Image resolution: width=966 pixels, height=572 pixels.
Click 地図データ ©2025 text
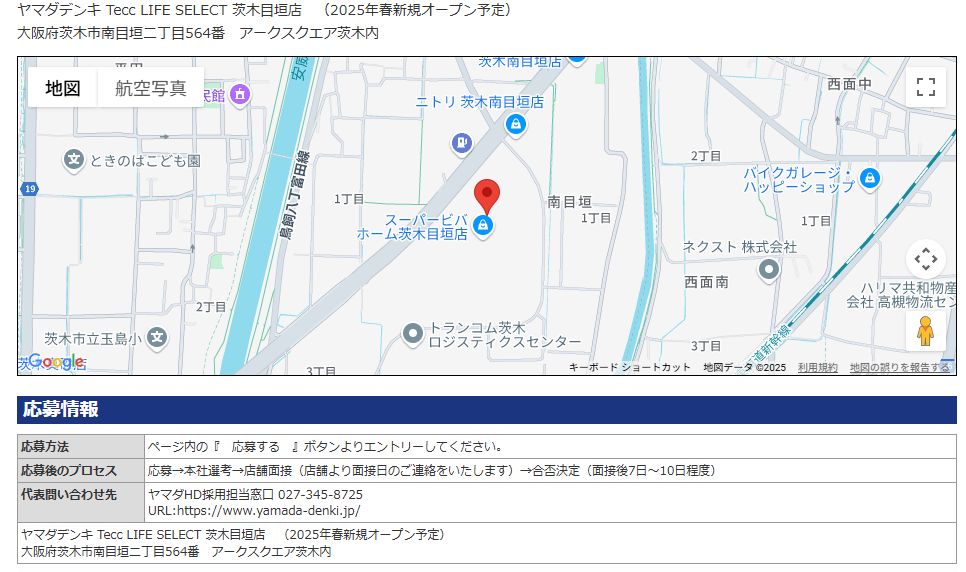coord(744,367)
